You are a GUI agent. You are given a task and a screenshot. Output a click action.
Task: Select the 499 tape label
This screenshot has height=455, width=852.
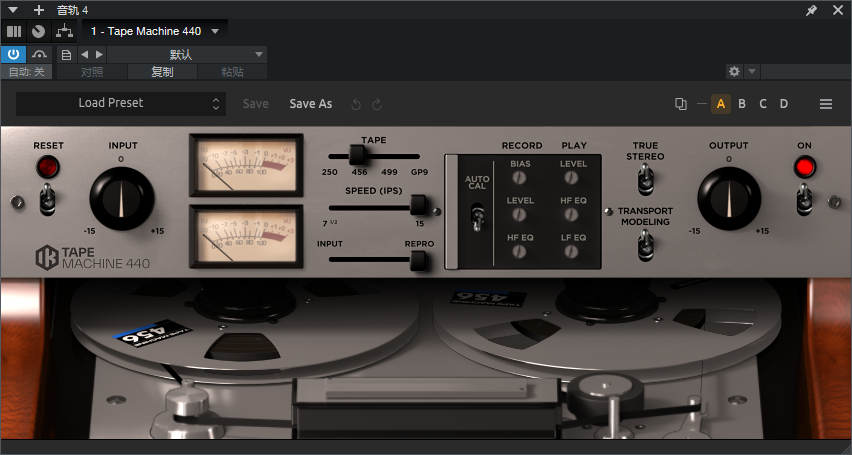(389, 172)
